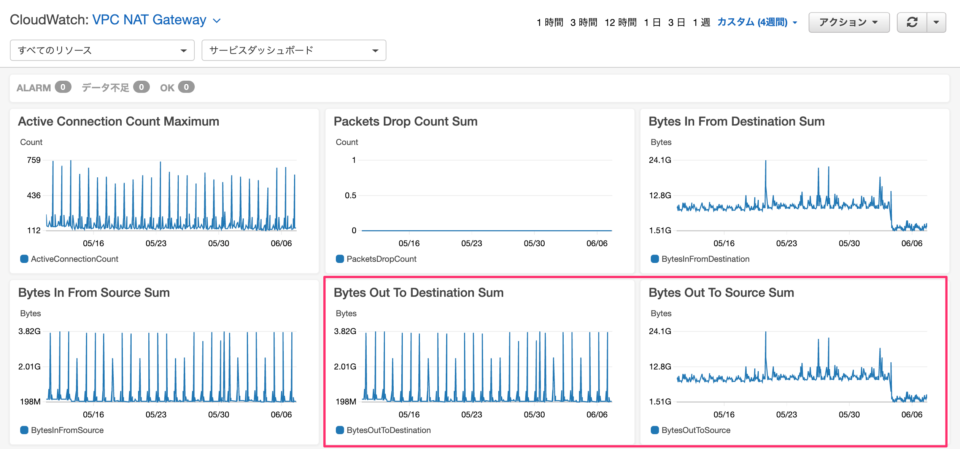Click the BytesOutToSource legend label

(x=696, y=430)
